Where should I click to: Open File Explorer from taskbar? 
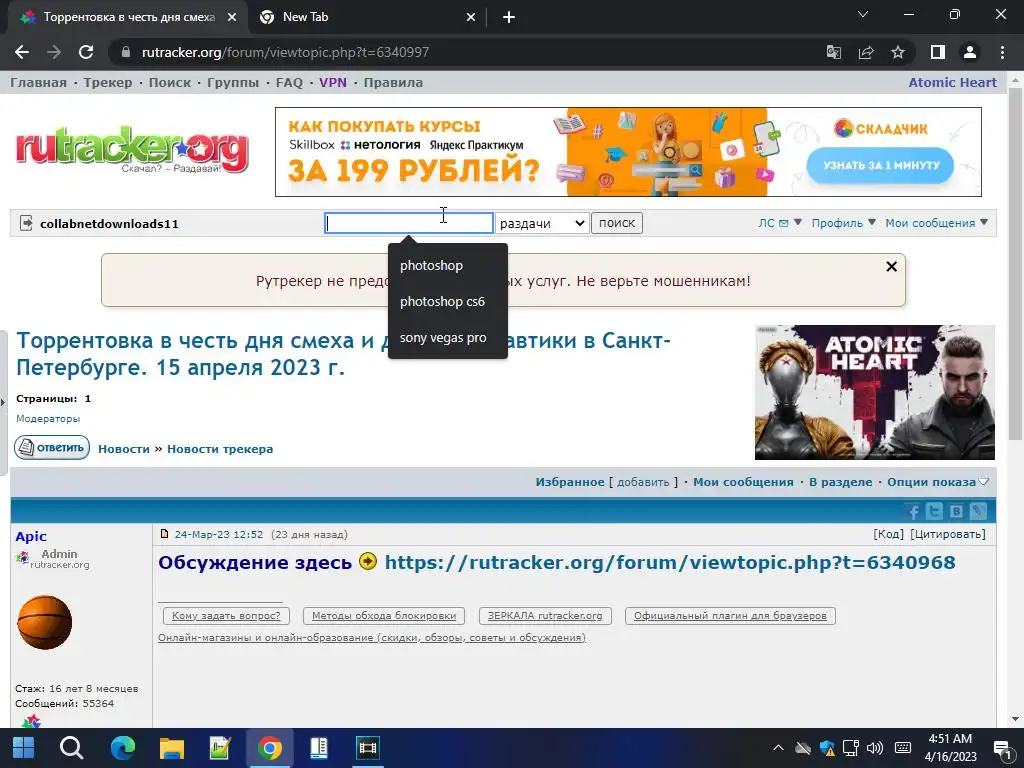[x=172, y=748]
